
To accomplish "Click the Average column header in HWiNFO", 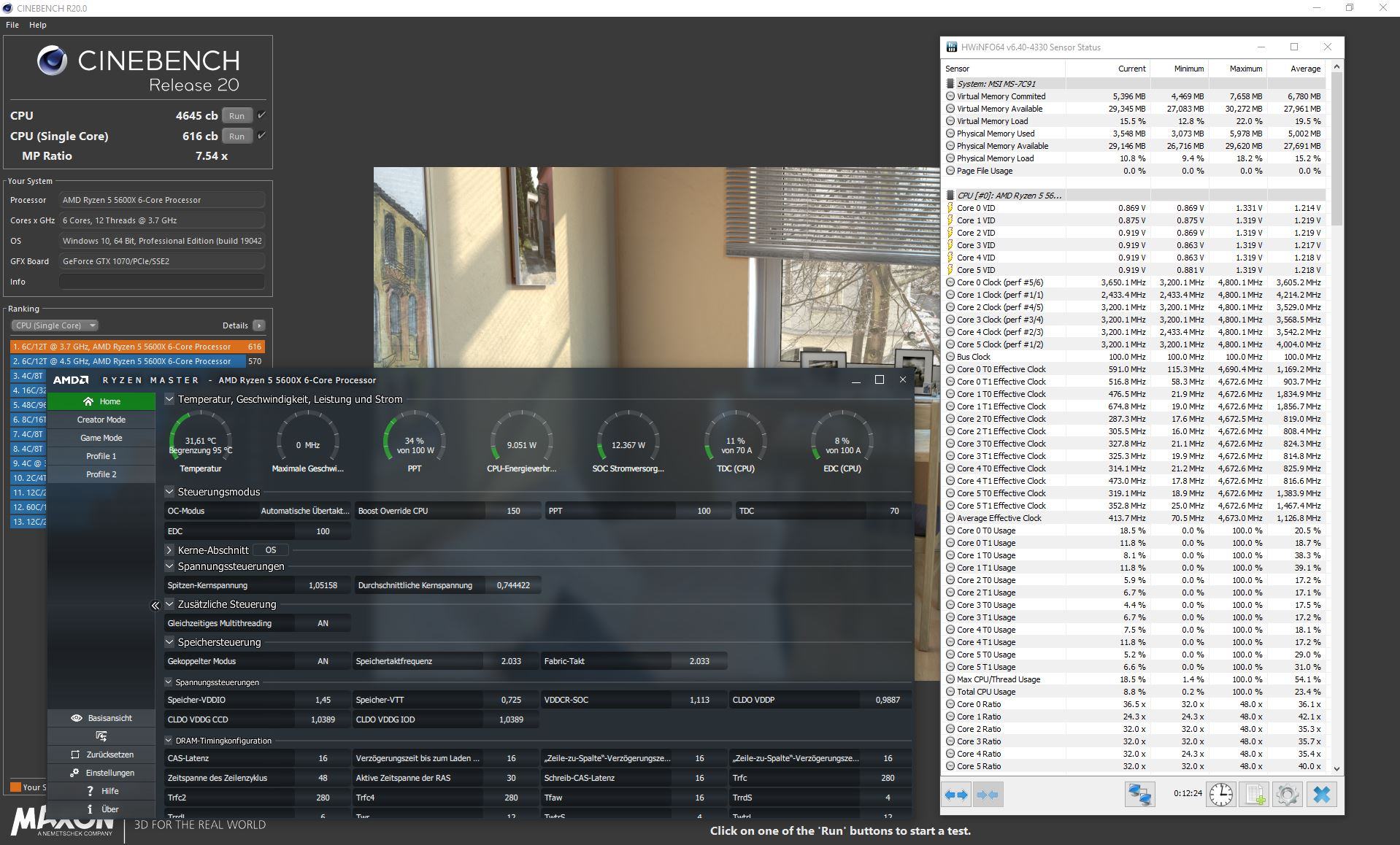I will (1296, 69).
